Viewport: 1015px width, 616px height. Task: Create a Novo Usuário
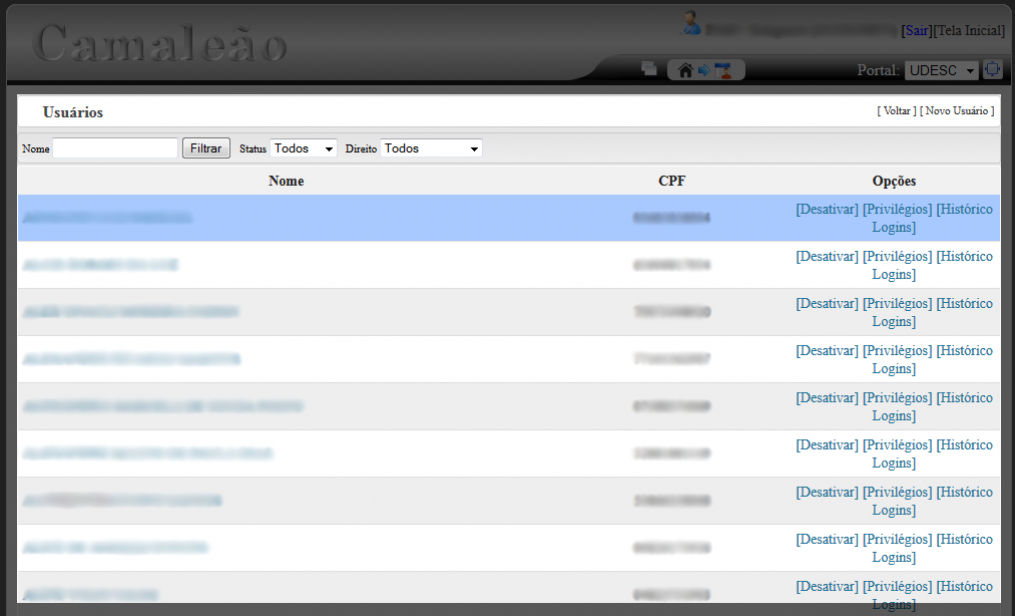957,111
